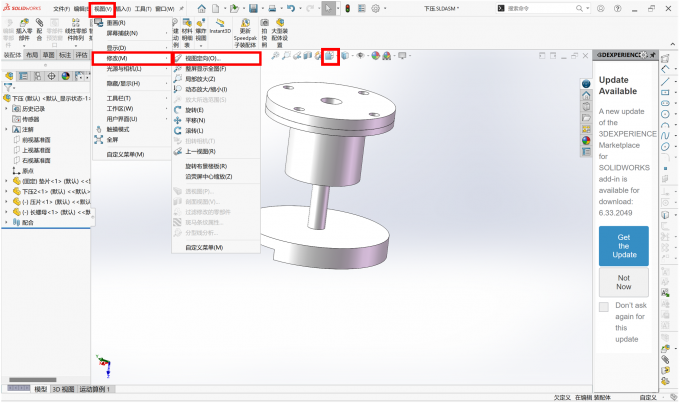Screen dimensions: 680x403
Task: Open the PropertyManager tab icon
Action: [x=23, y=76]
